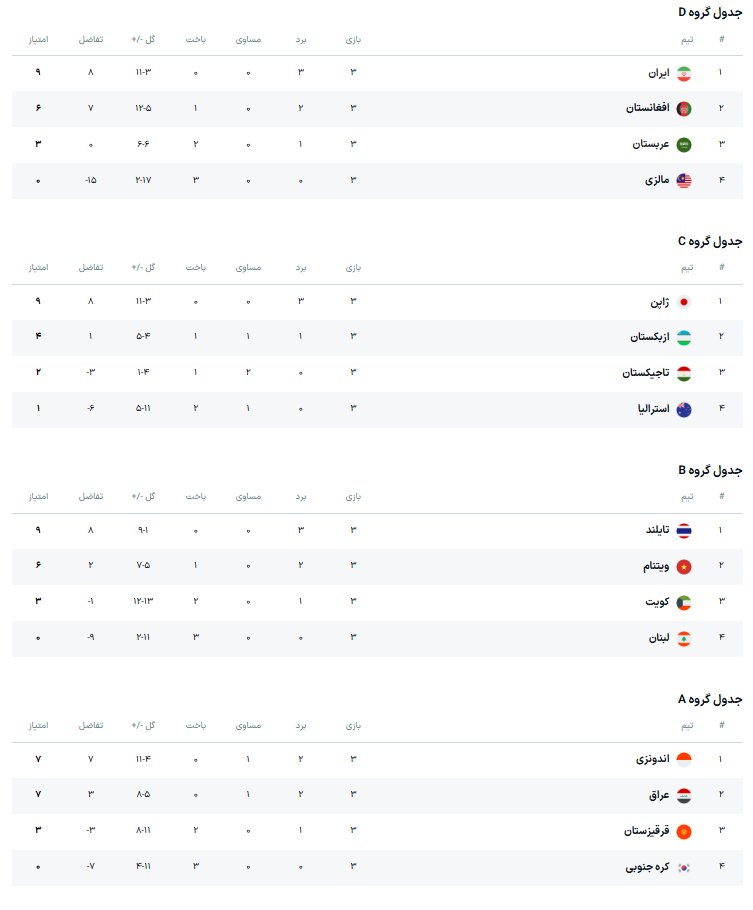Click the Saudi Arabia flag icon
753x910 pixels.
coord(684,145)
